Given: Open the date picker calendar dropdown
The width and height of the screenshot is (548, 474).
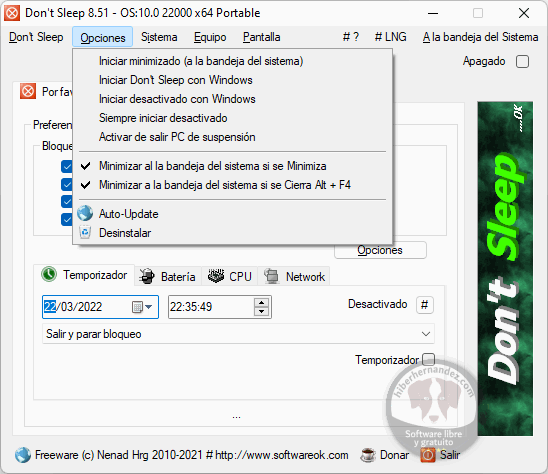Looking at the screenshot, I should click(x=142, y=307).
